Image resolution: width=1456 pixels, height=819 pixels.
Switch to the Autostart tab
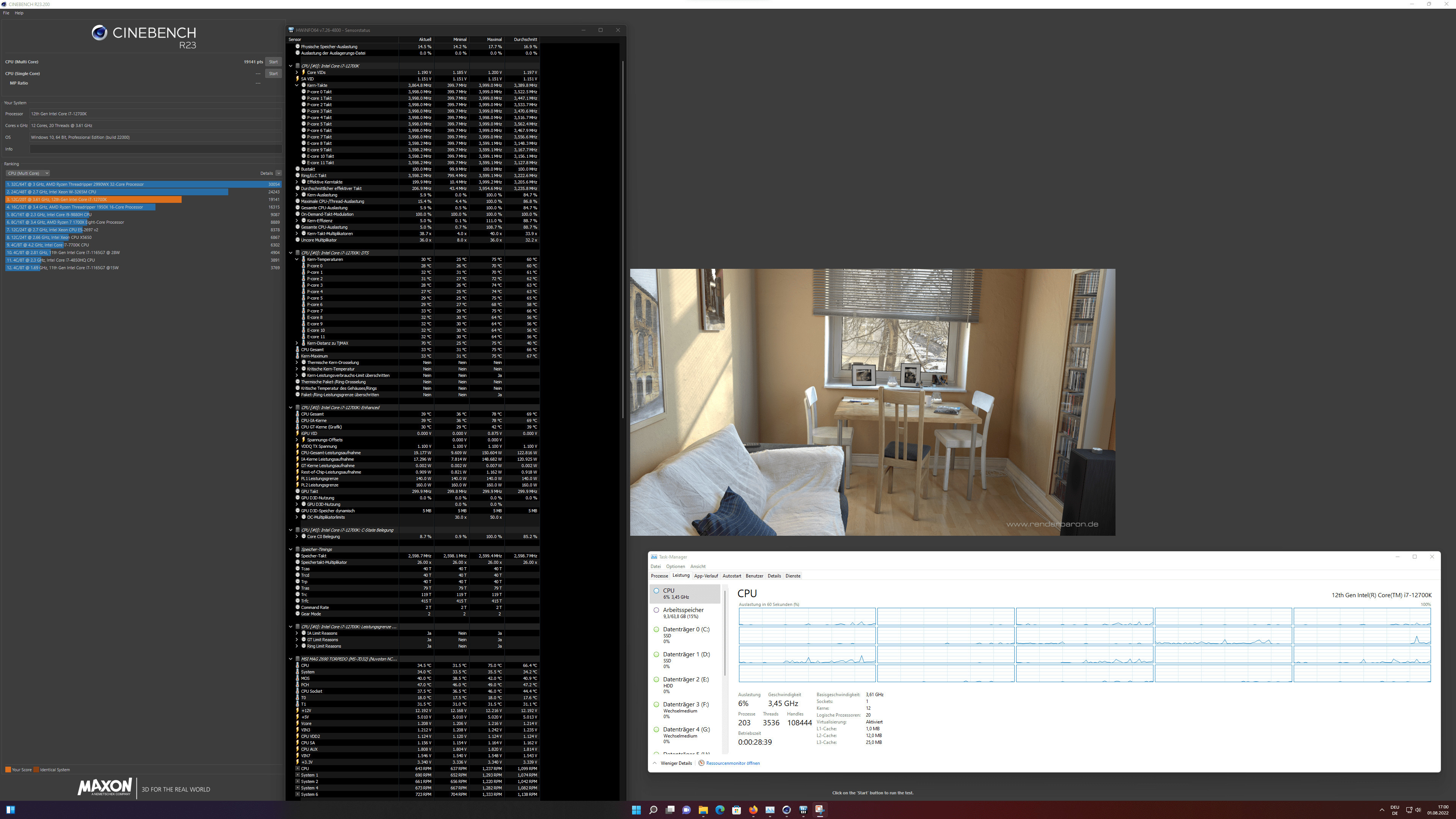point(731,576)
